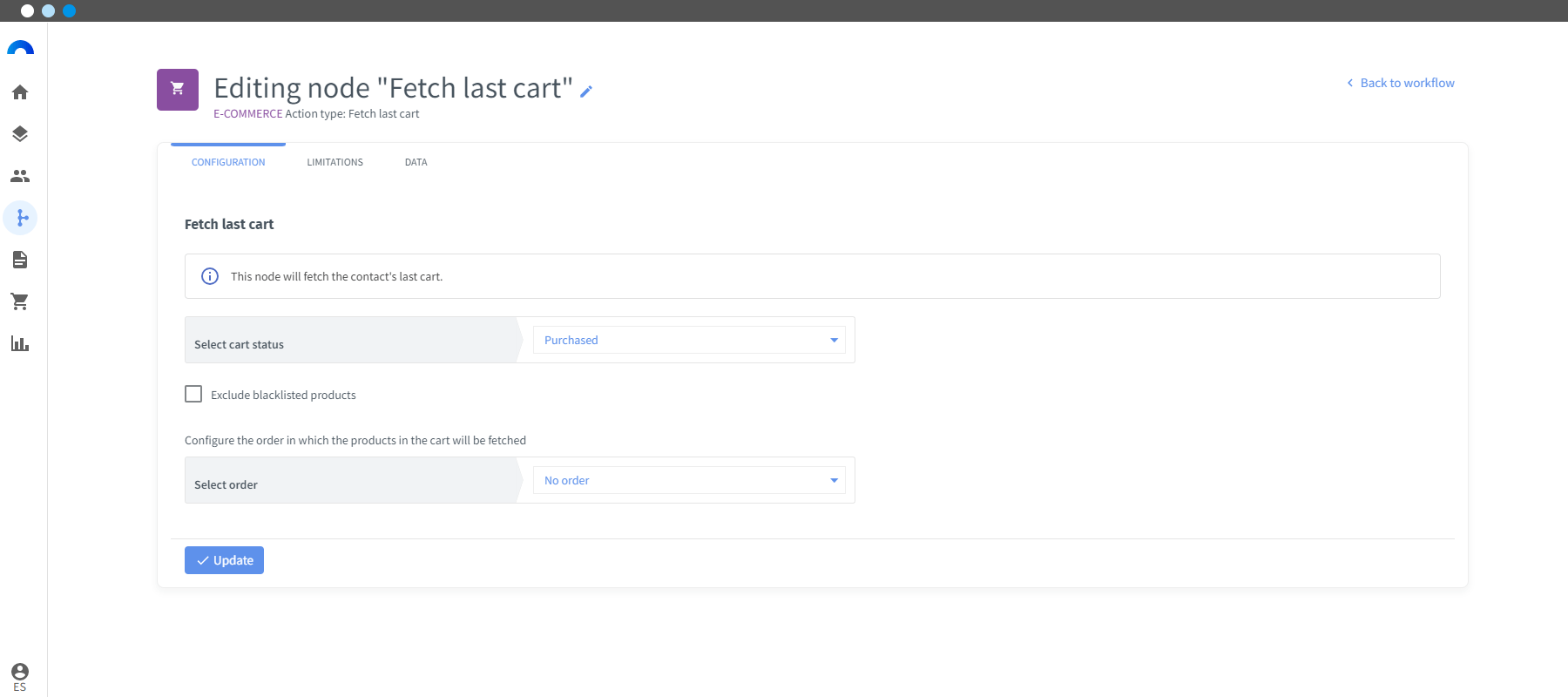Click 'This node will fetch the contact's last cart' text
Screen dimensions: 1568x697
click(336, 276)
